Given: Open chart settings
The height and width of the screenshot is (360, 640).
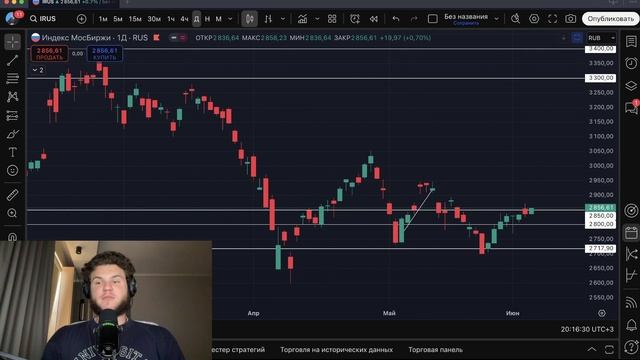Looking at the screenshot, I should coord(534,19).
